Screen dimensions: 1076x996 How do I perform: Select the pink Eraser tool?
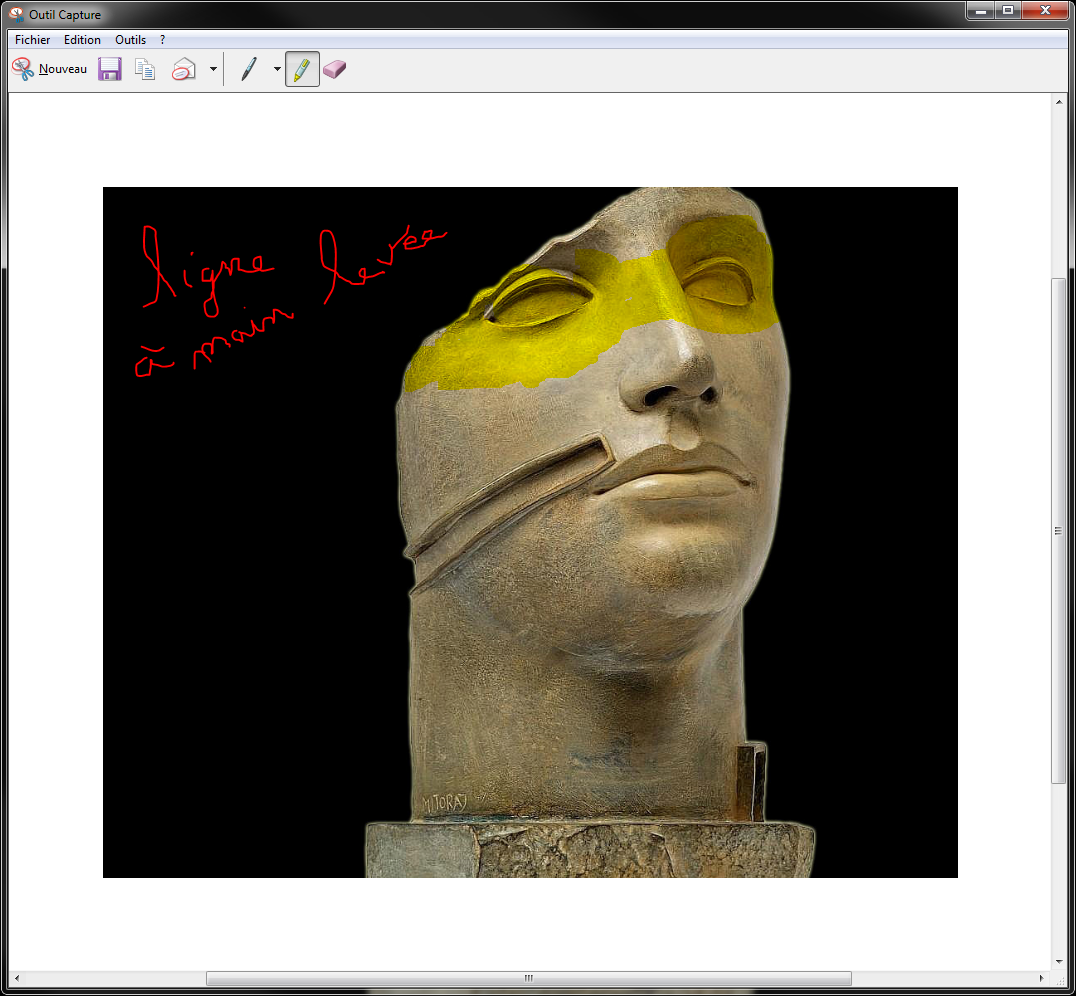(x=335, y=69)
